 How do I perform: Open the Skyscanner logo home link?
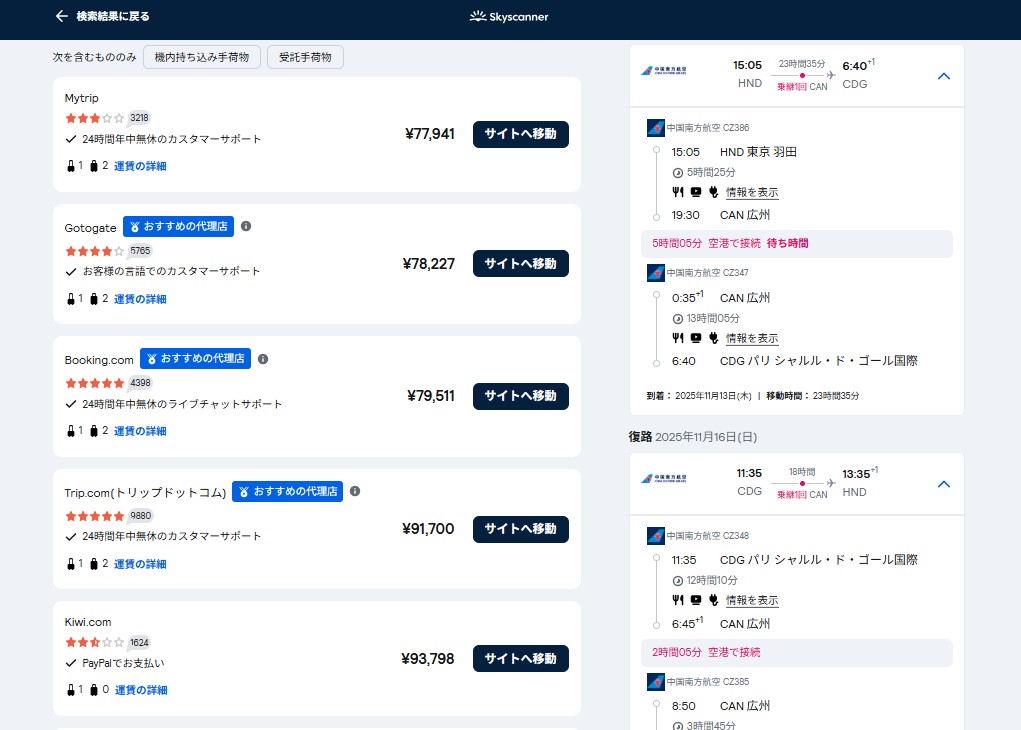pos(509,16)
